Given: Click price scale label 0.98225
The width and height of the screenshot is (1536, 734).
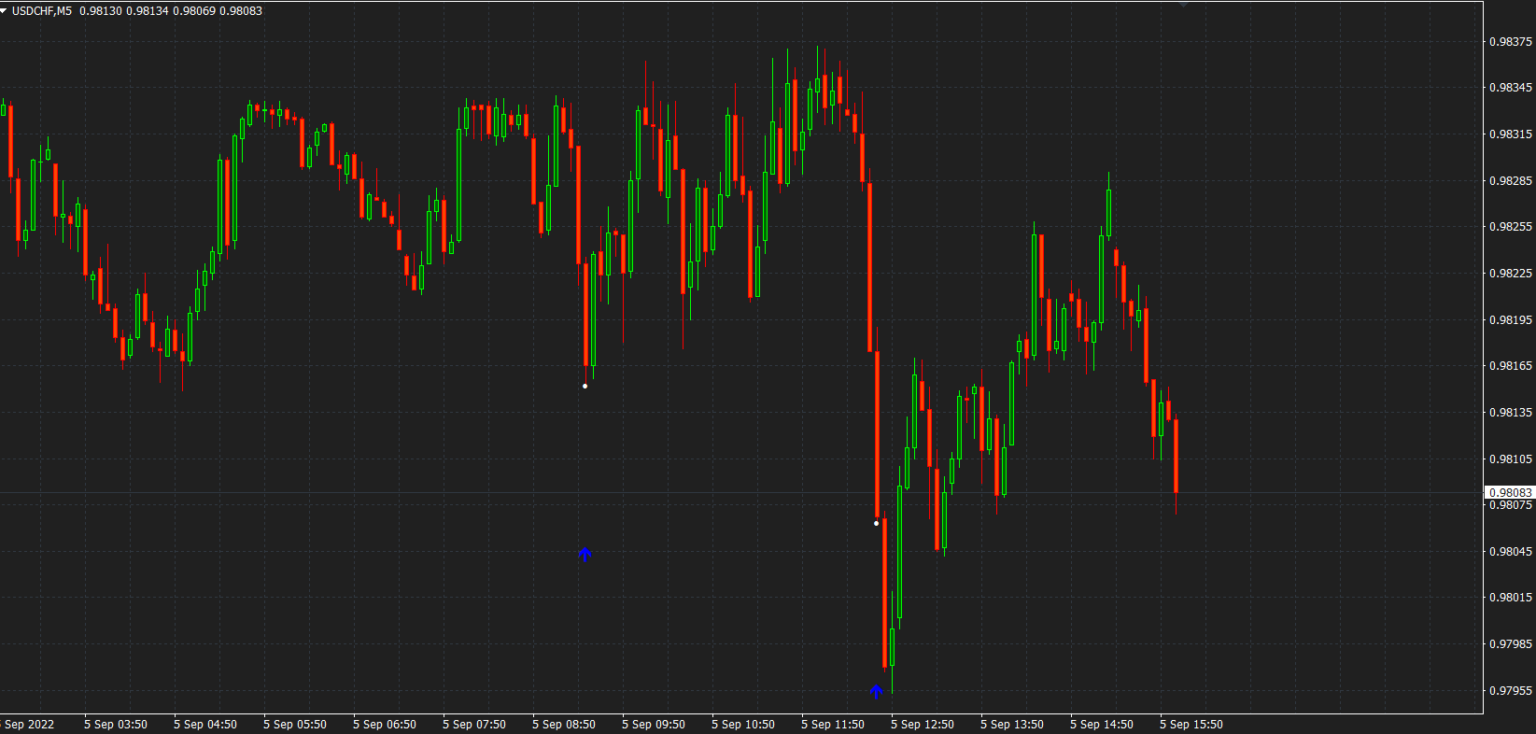Looking at the screenshot, I should tap(1510, 273).
